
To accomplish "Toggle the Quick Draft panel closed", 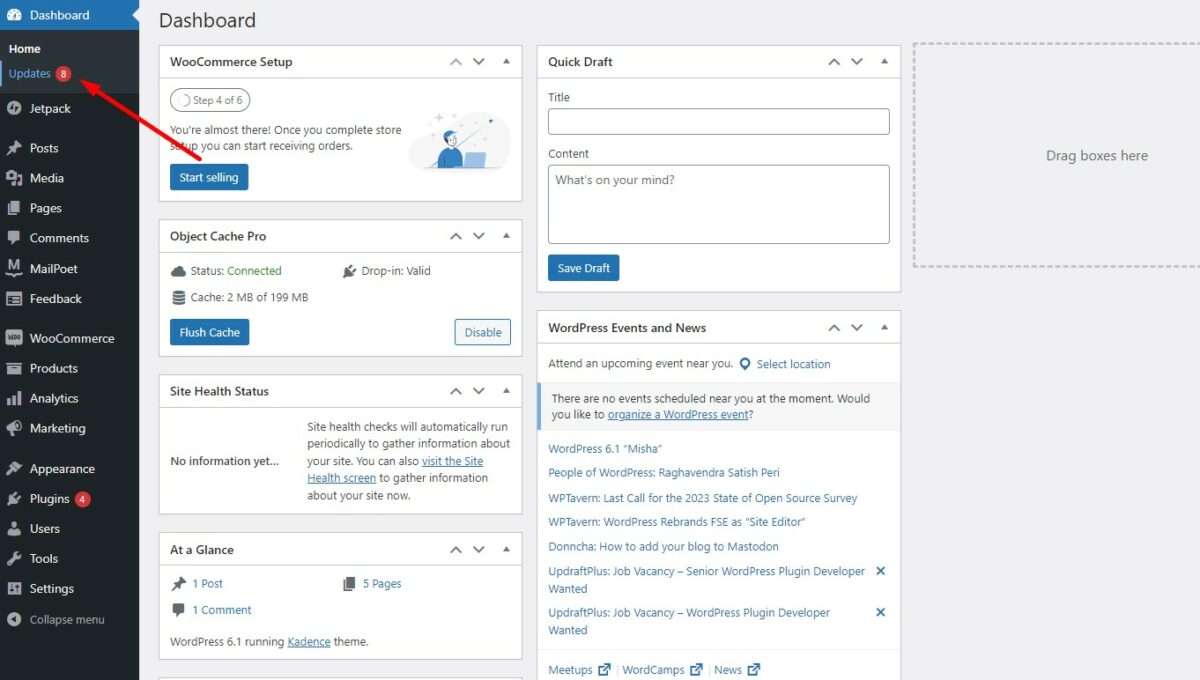I will pos(884,61).
